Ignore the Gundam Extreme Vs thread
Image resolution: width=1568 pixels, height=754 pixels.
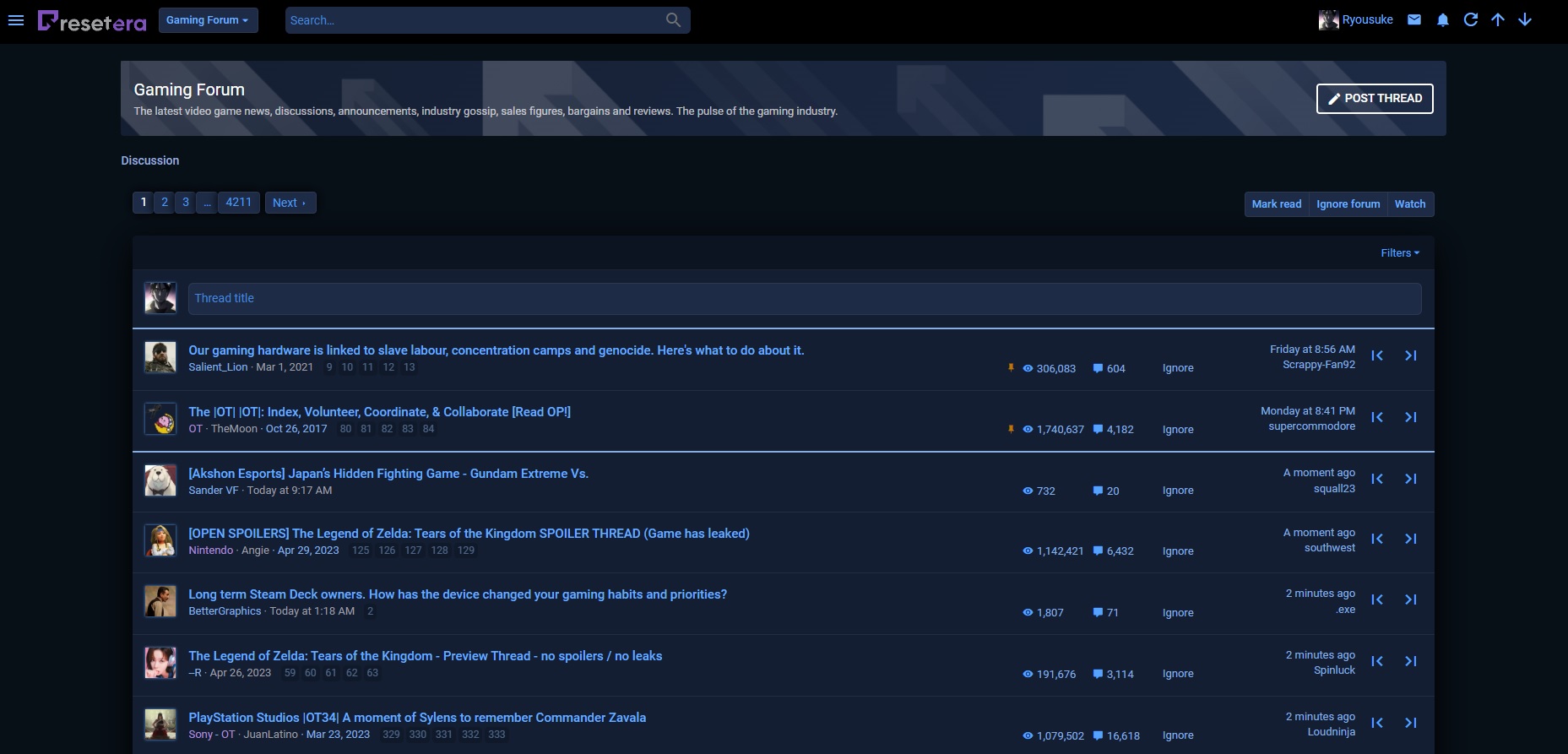point(1178,491)
